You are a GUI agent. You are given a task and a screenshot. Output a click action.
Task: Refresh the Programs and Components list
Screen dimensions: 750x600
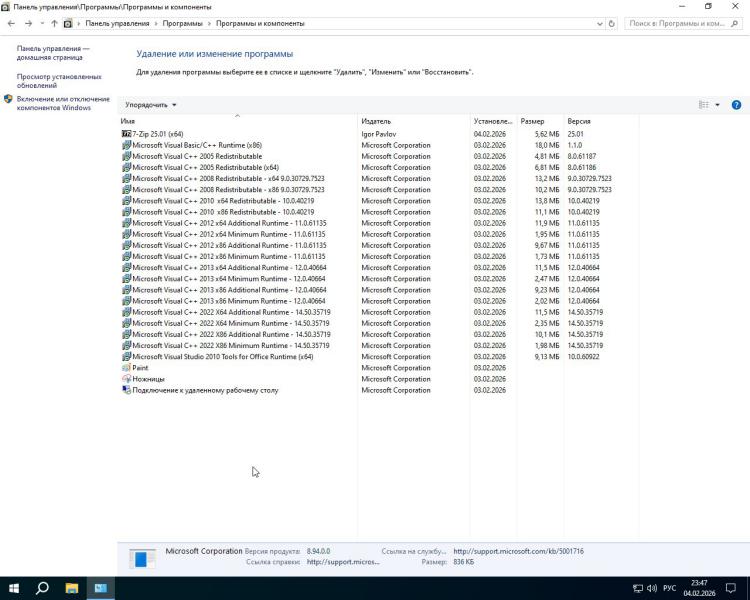pos(611,22)
